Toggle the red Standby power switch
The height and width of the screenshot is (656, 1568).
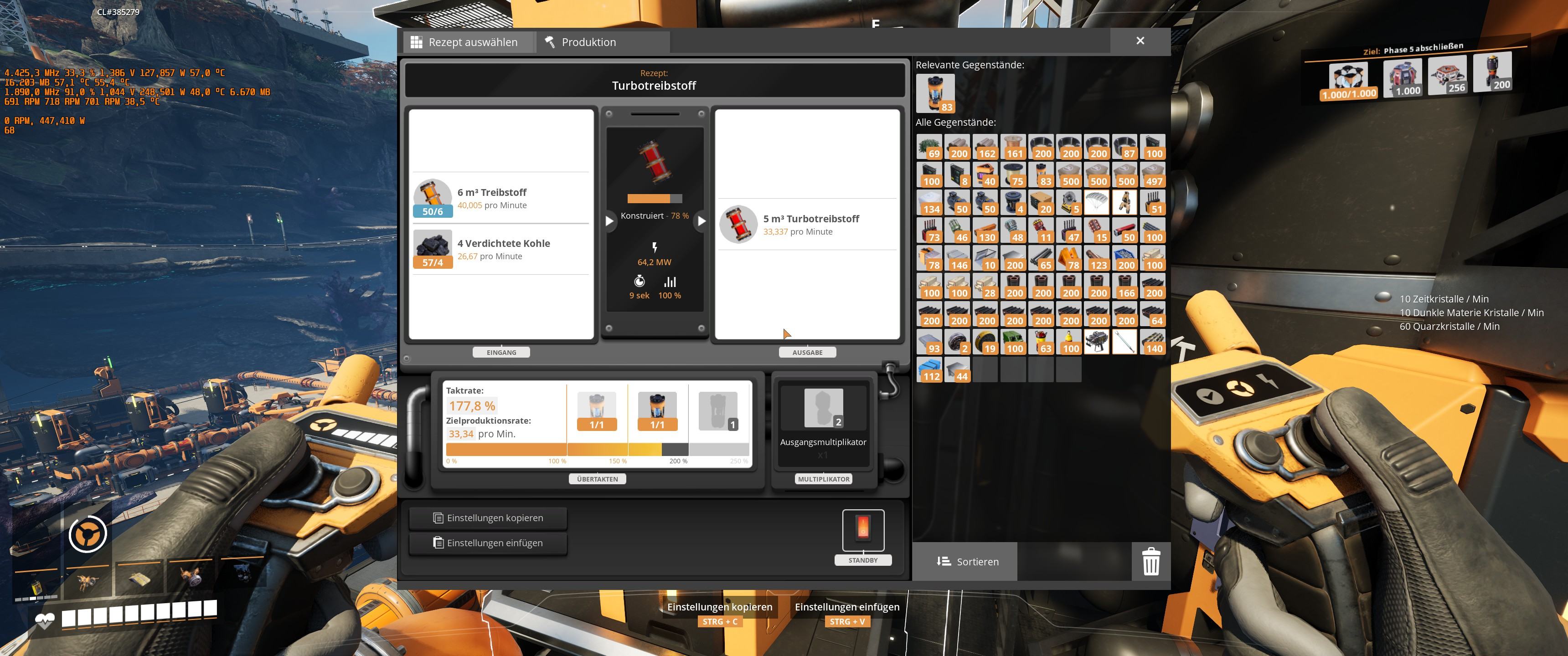(863, 529)
